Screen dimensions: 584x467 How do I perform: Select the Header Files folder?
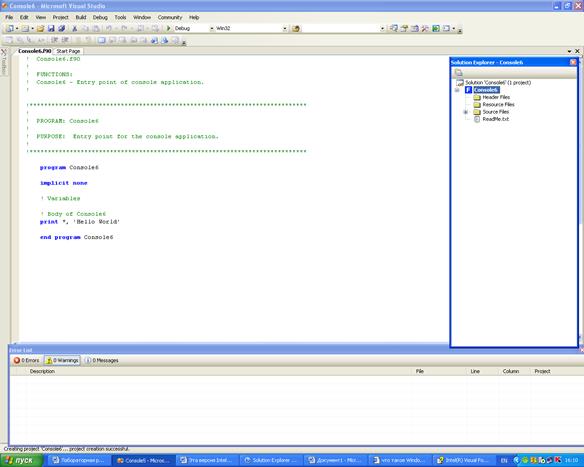(x=496, y=97)
